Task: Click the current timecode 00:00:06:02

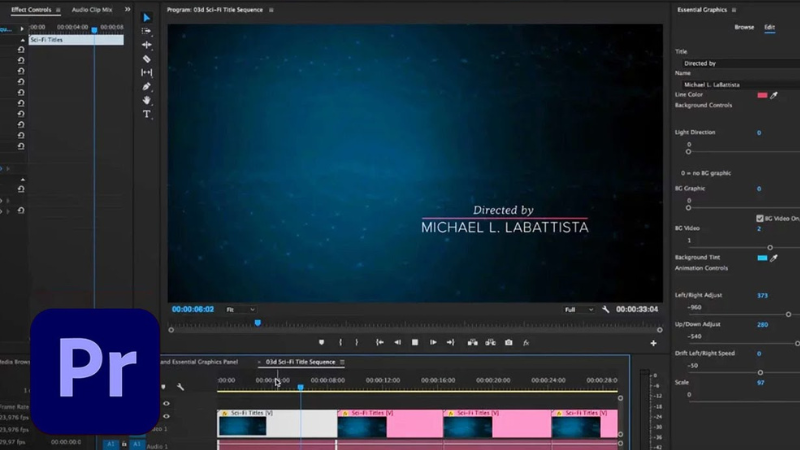Action: (193, 309)
